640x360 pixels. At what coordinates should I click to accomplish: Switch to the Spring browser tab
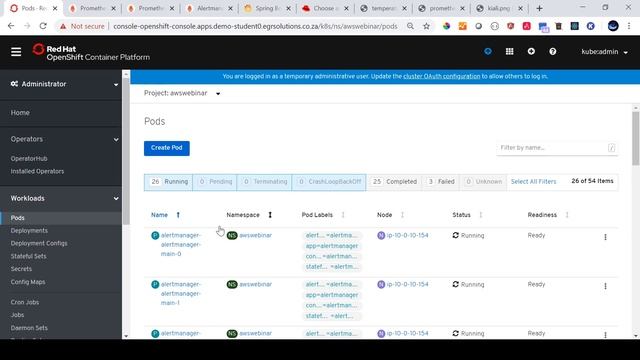(x=268, y=8)
